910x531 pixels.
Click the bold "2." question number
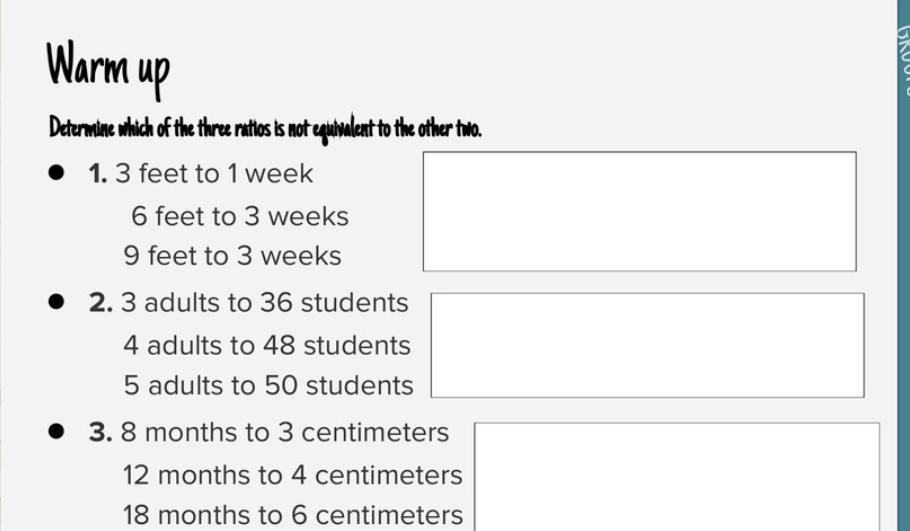click(101, 303)
